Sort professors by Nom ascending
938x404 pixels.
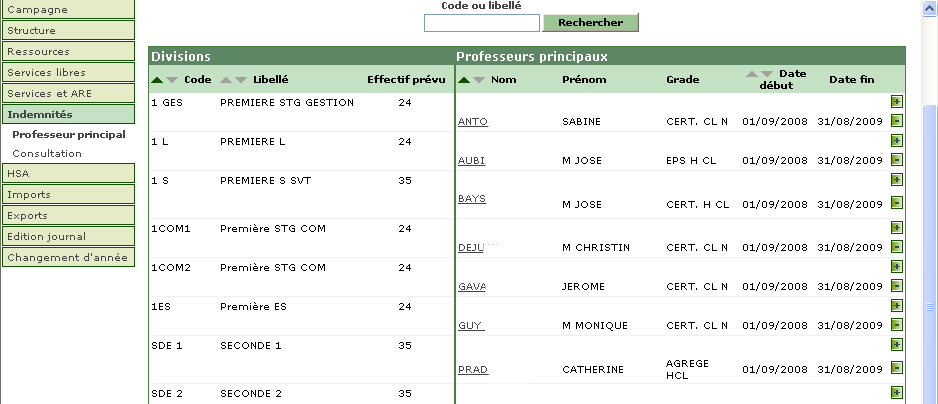point(464,80)
